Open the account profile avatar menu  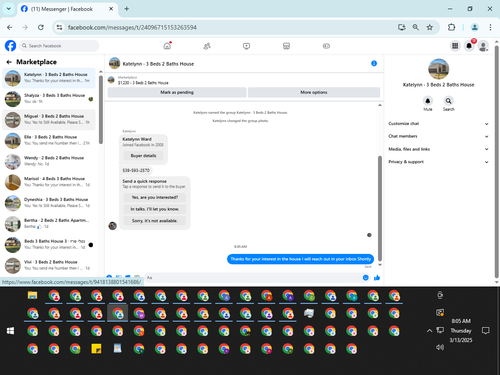483,46
